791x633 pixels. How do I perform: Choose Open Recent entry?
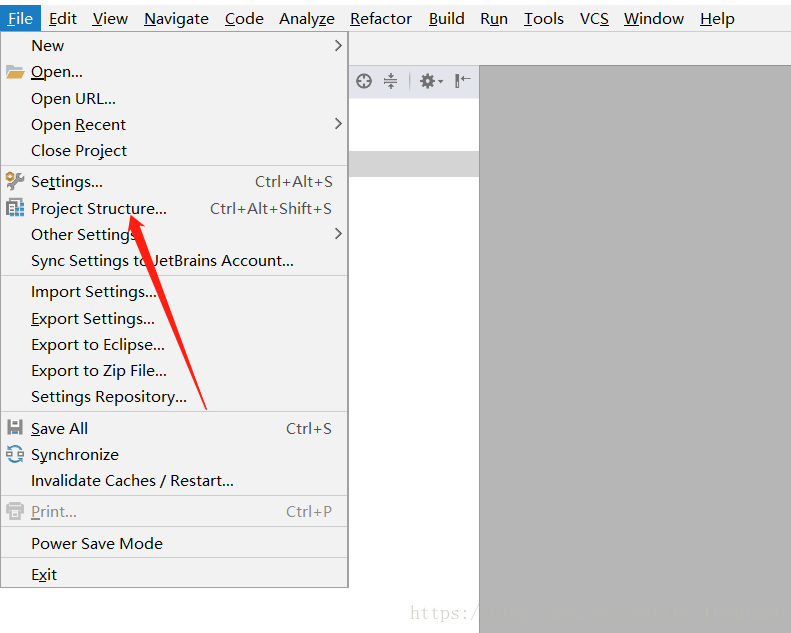coord(174,124)
